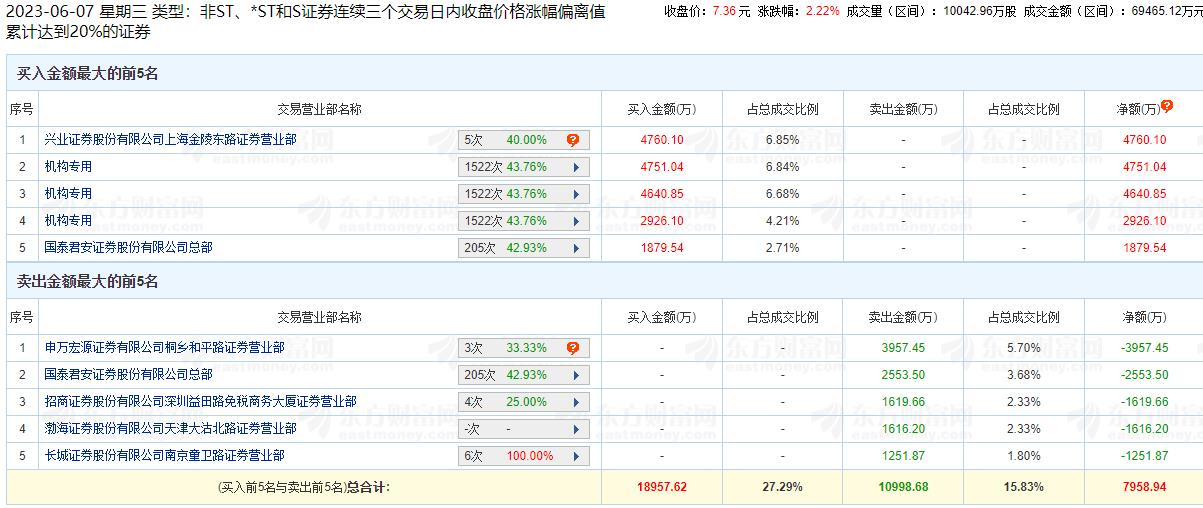Screen dimensions: 1203x508
Task: Click the orange question icon in 申万宏源 row
Action: click(573, 348)
